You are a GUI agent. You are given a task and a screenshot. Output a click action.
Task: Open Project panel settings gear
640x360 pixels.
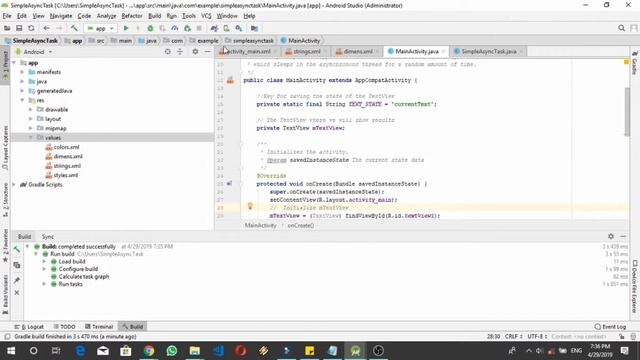[x=195, y=52]
